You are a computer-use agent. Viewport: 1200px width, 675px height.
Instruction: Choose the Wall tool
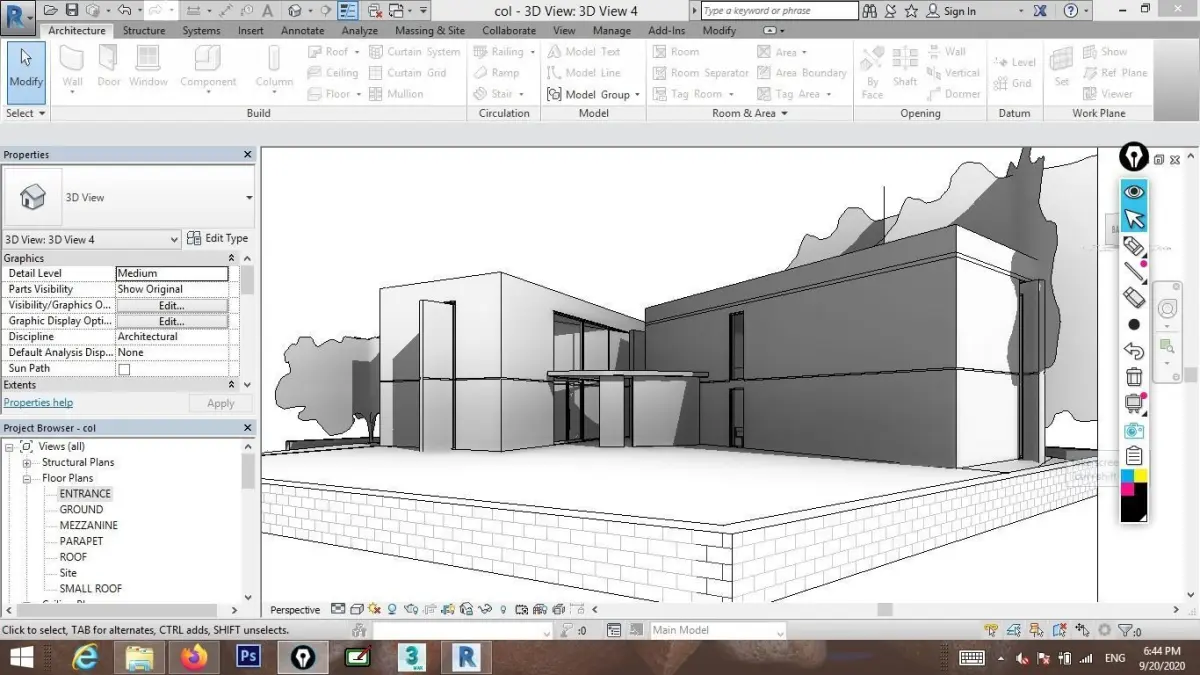tap(72, 70)
